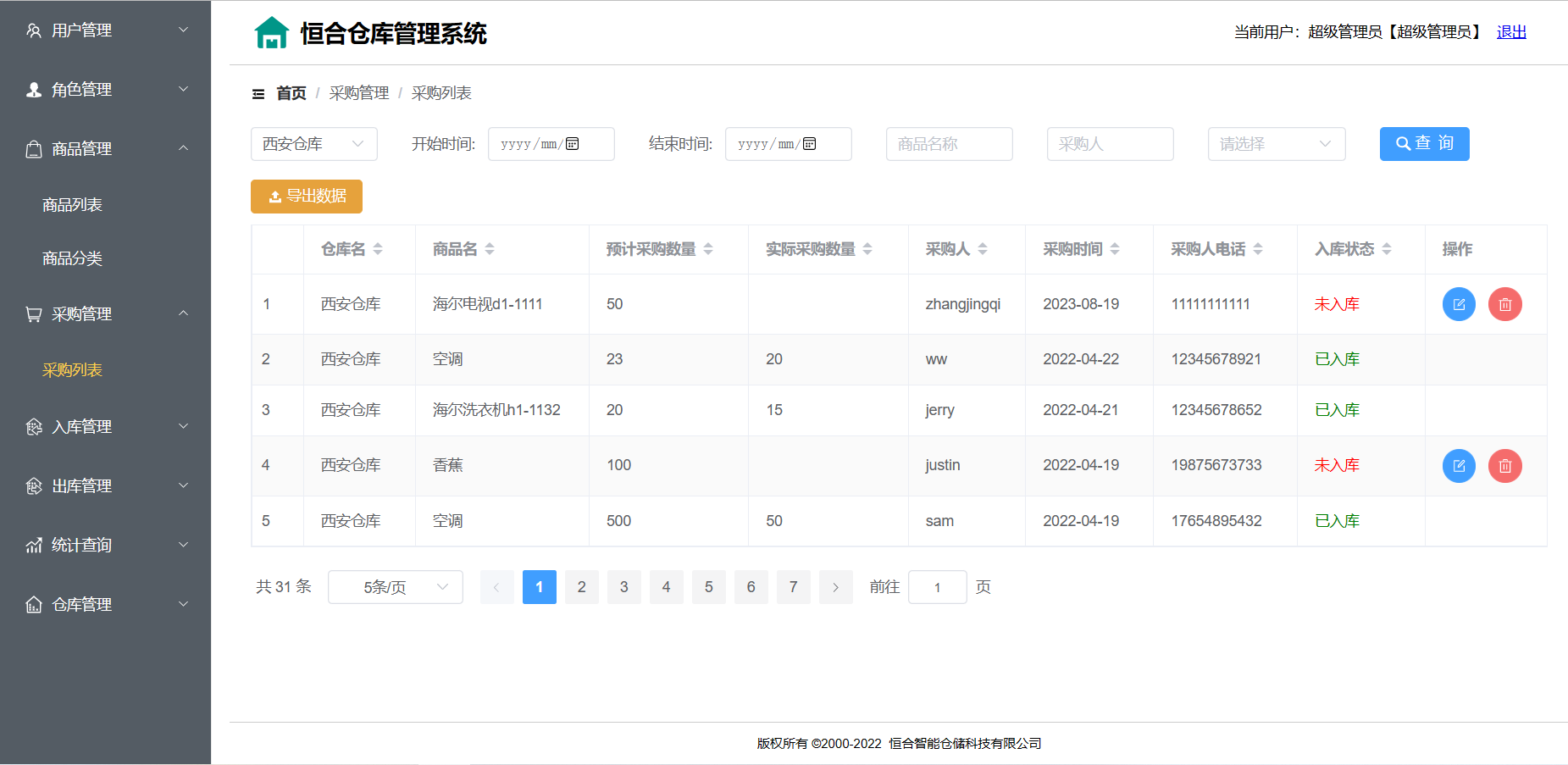Click the 商品管理 bag icon
The image size is (1568, 765).
tap(34, 149)
